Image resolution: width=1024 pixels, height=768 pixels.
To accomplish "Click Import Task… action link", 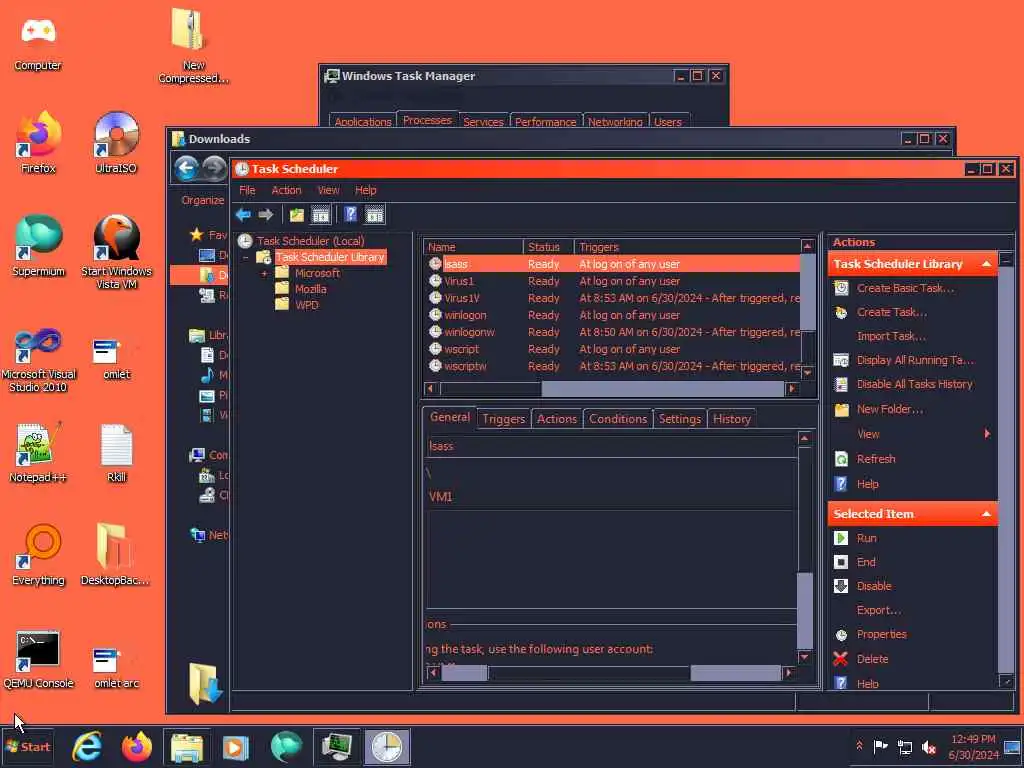I will (891, 336).
